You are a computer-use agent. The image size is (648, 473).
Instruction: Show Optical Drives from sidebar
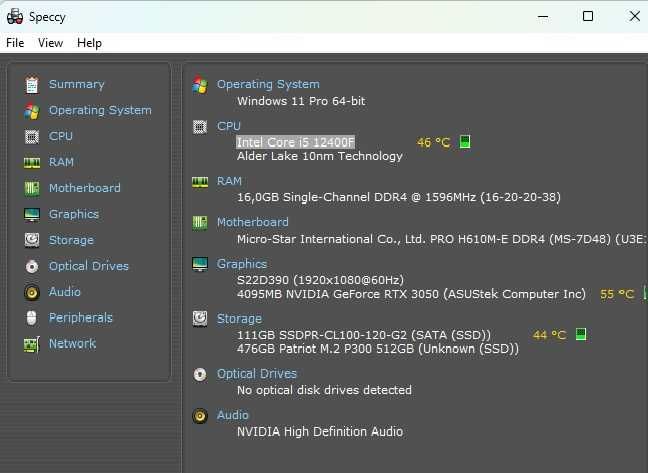click(x=89, y=266)
